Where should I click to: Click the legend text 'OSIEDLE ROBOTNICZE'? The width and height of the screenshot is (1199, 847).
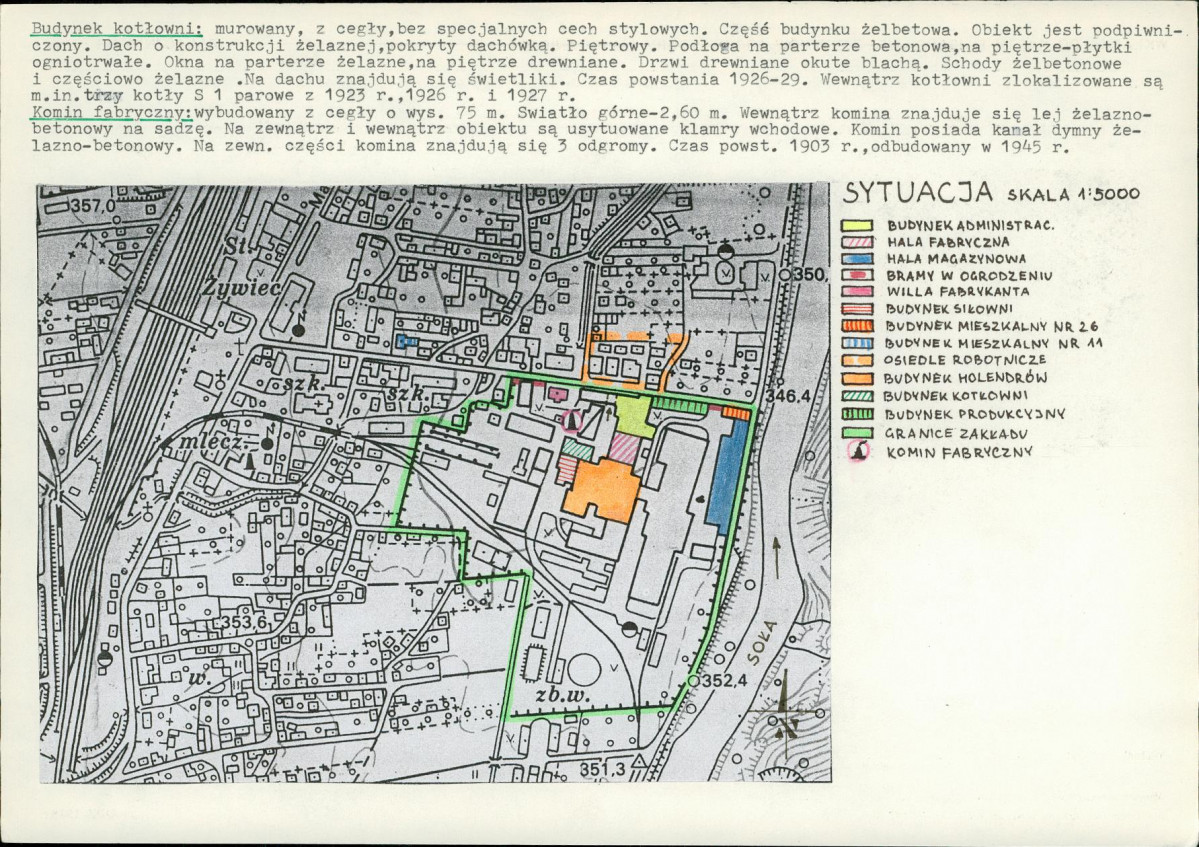pyautogui.click(x=965, y=359)
